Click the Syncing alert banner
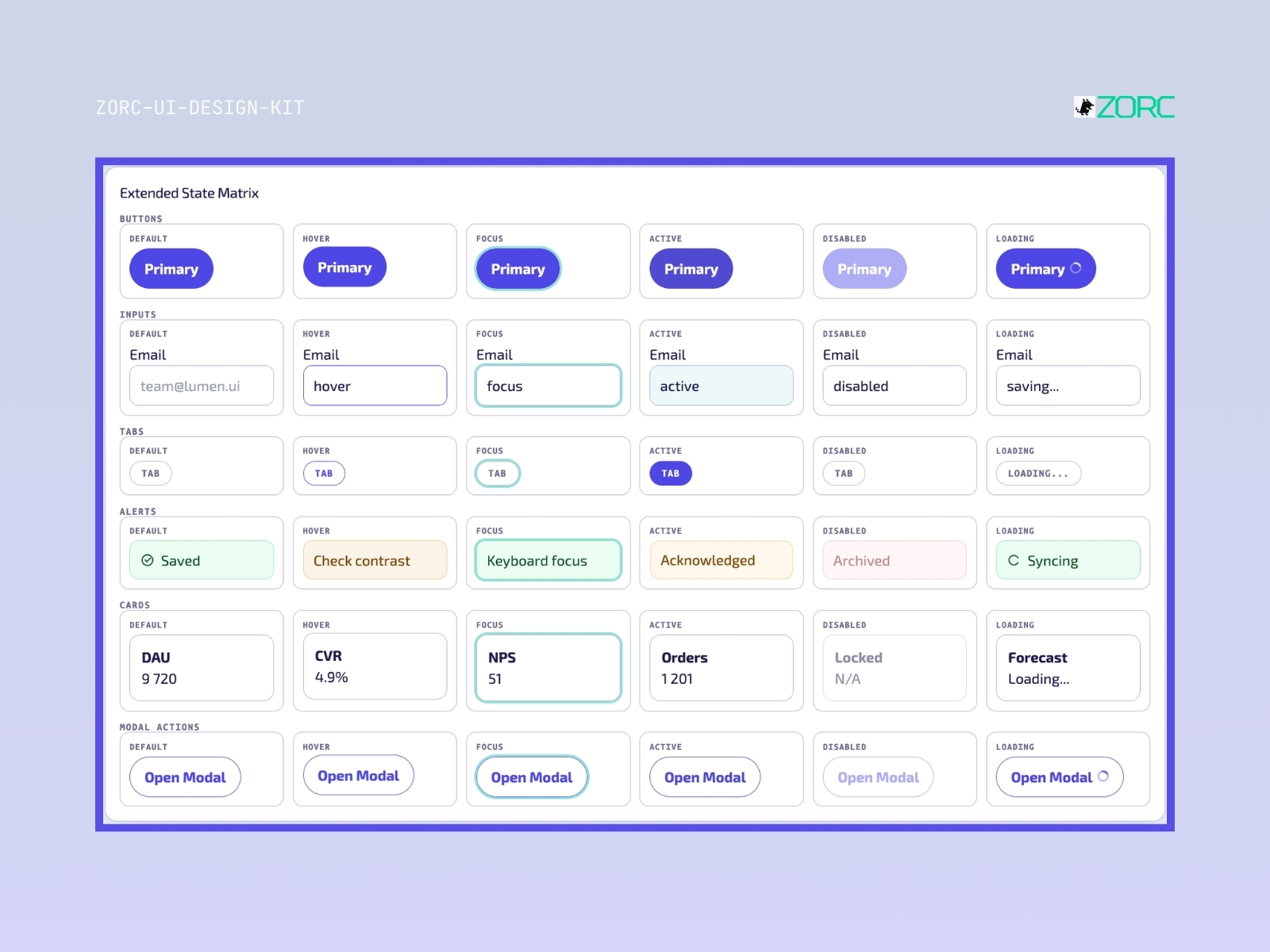Screen dimensions: 1270x952 pyautogui.click(x=1068, y=560)
